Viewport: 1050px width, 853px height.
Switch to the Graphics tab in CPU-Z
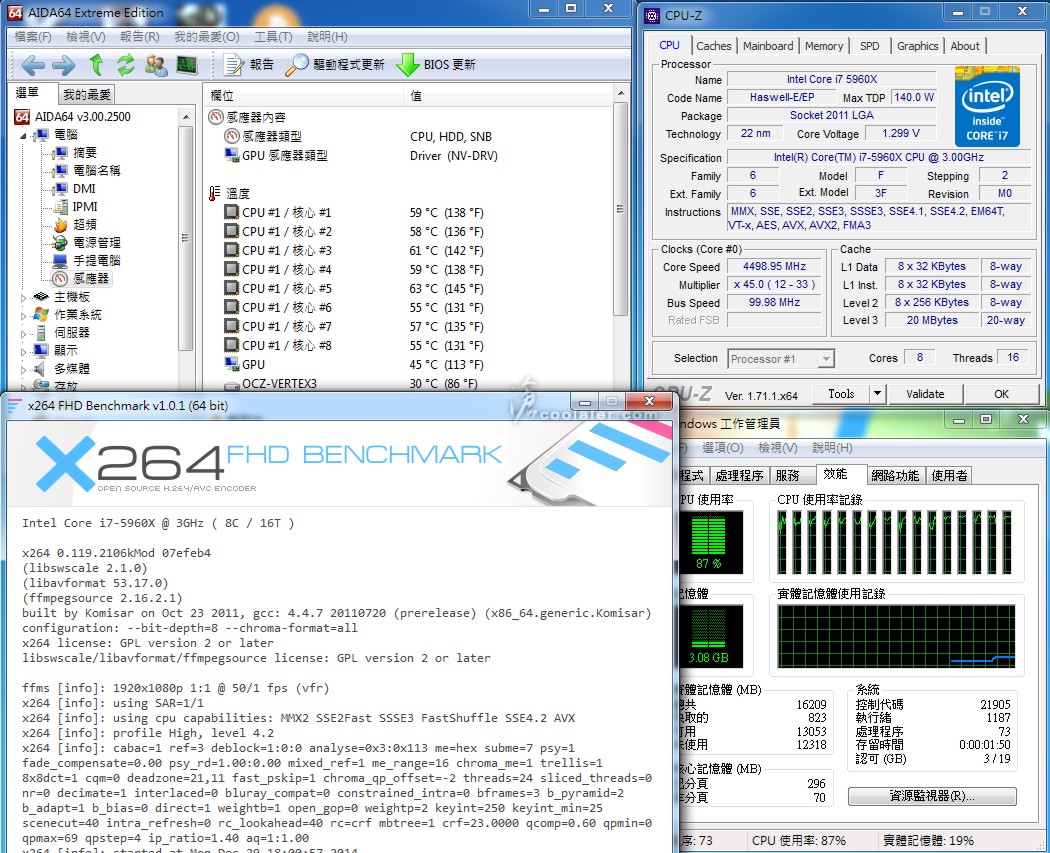click(x=917, y=46)
